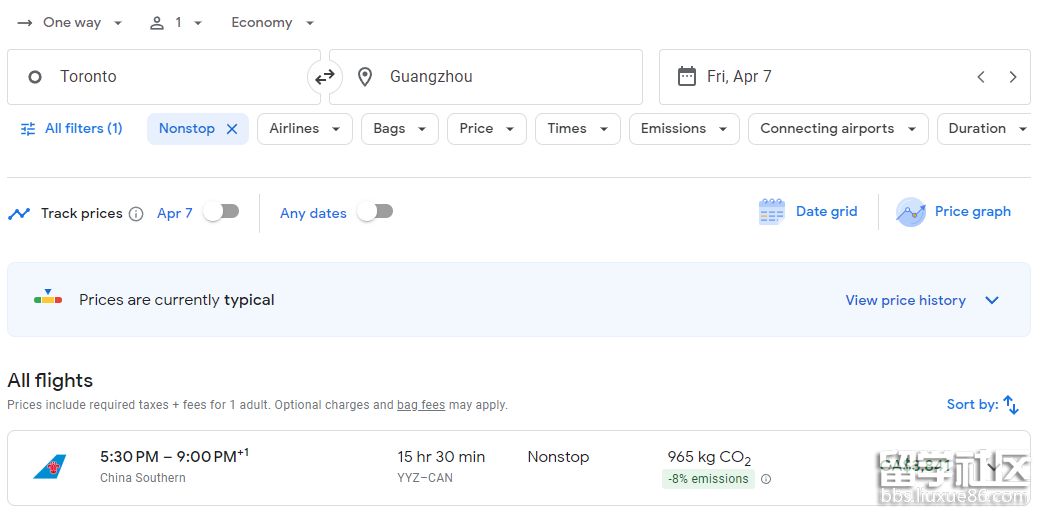This screenshot has height=518, width=1044.
Task: Expand the Emissions filter
Action: [683, 129]
